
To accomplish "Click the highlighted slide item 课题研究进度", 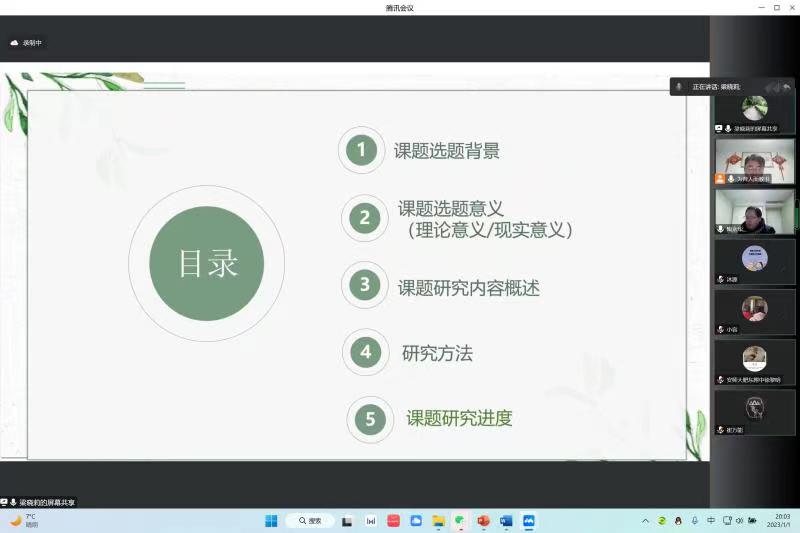I will 459,418.
